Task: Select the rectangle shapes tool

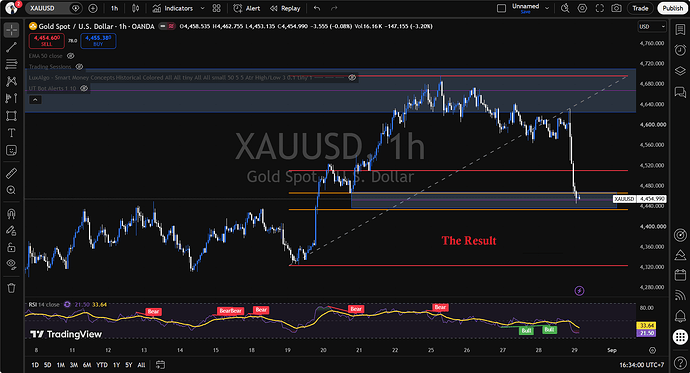Action: 11,116
